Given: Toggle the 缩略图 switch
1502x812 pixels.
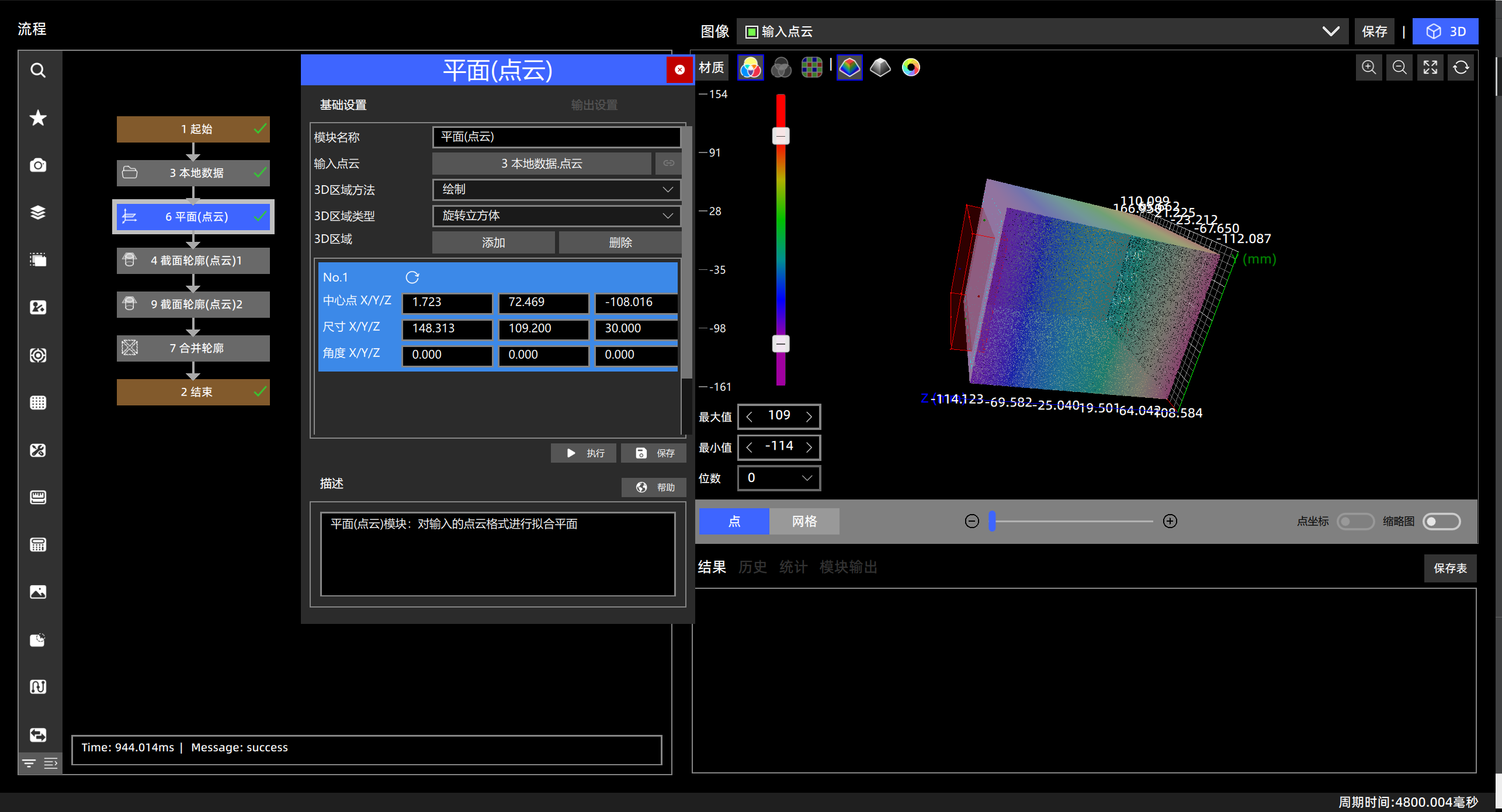Looking at the screenshot, I should [x=1441, y=521].
